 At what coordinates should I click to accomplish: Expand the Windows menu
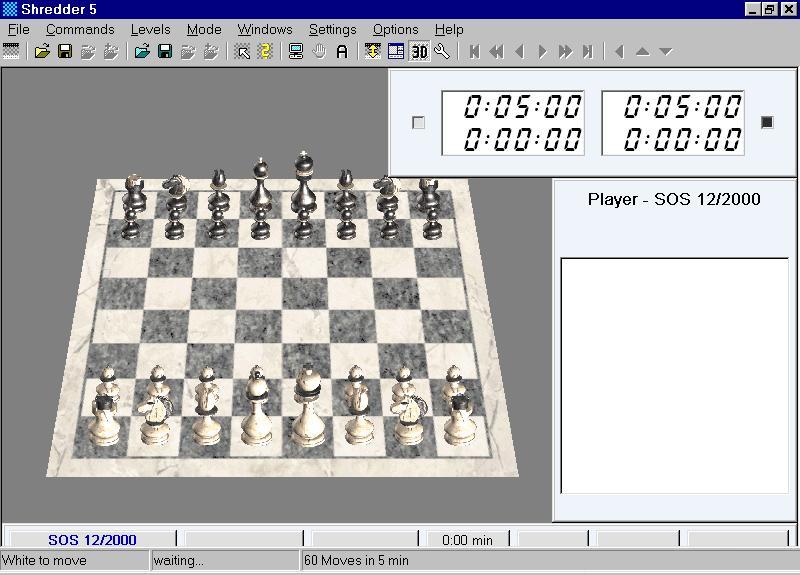265,30
